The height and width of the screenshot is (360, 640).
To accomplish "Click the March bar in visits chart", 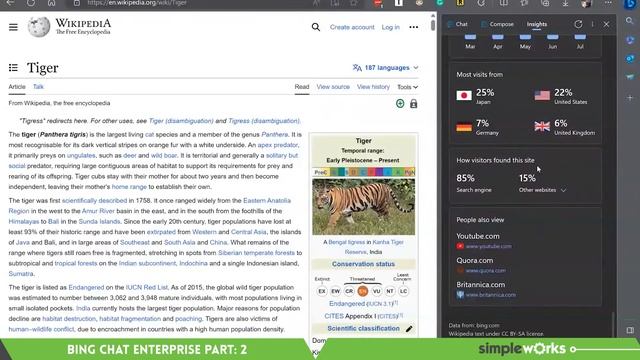I will (x=470, y=37).
